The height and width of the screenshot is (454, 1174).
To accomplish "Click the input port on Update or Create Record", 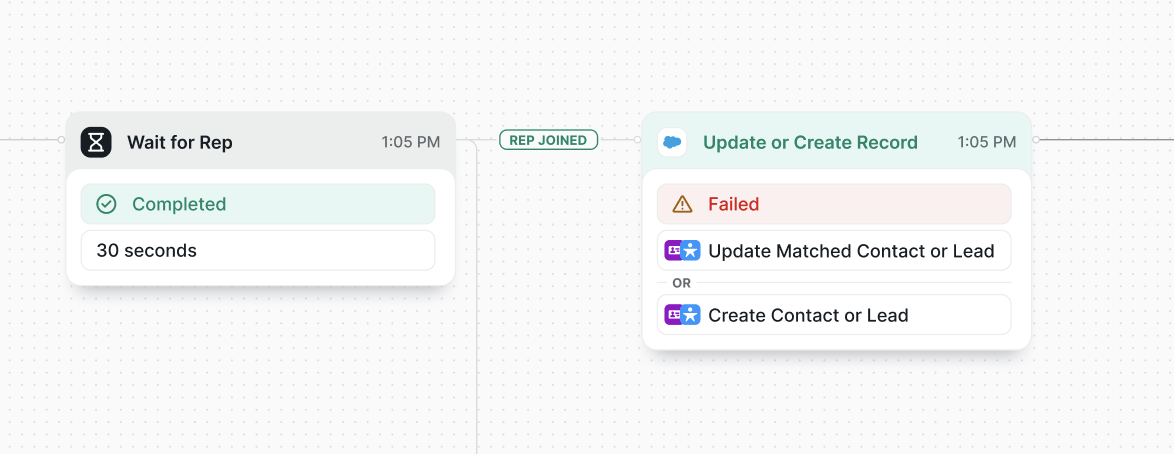I will tap(638, 139).
